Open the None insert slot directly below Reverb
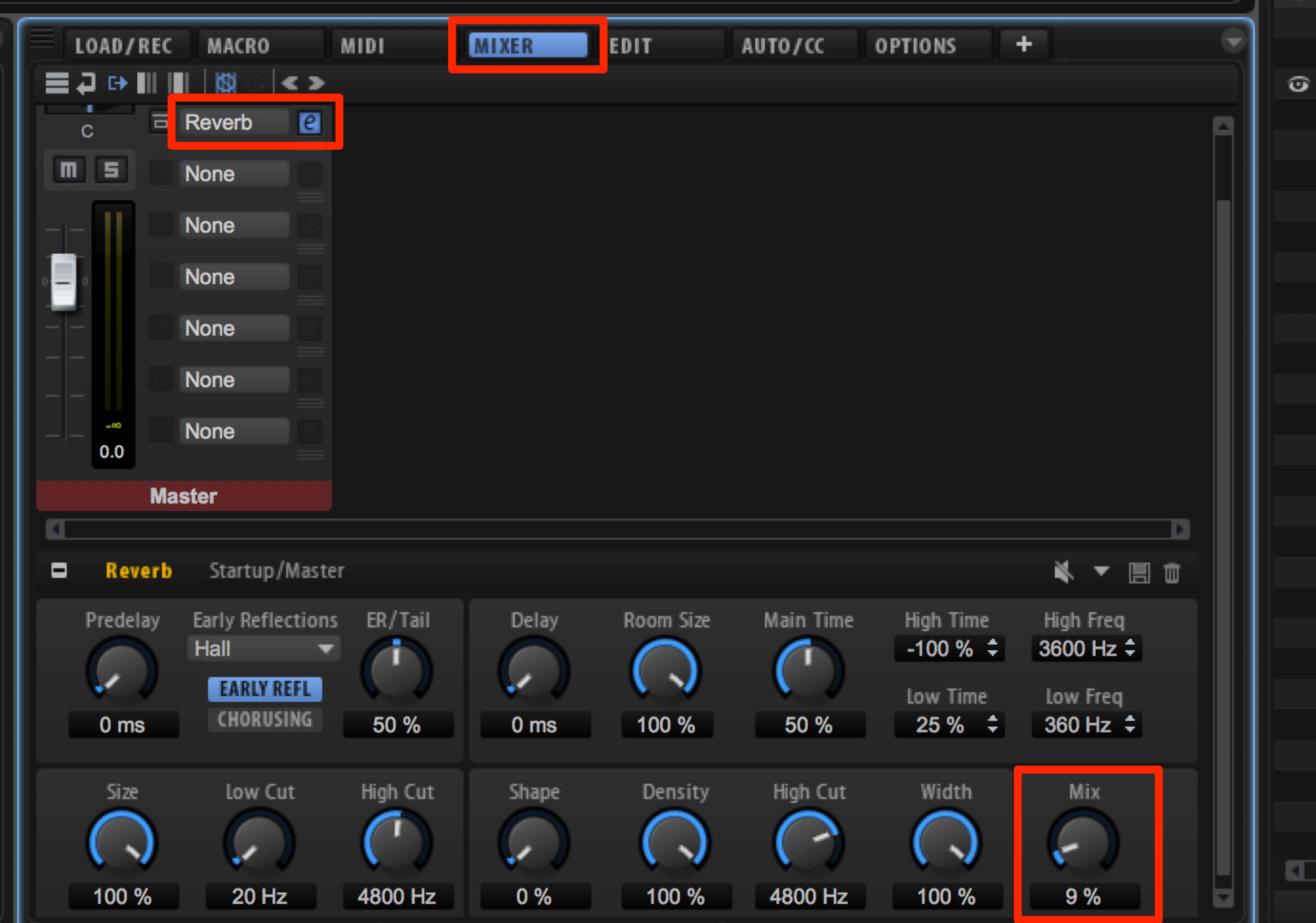Viewport: 1316px width, 923px height. pos(234,174)
